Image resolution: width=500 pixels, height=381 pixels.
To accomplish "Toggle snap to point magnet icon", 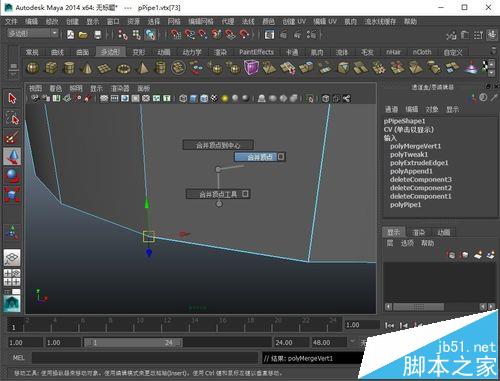I will click(x=202, y=34).
